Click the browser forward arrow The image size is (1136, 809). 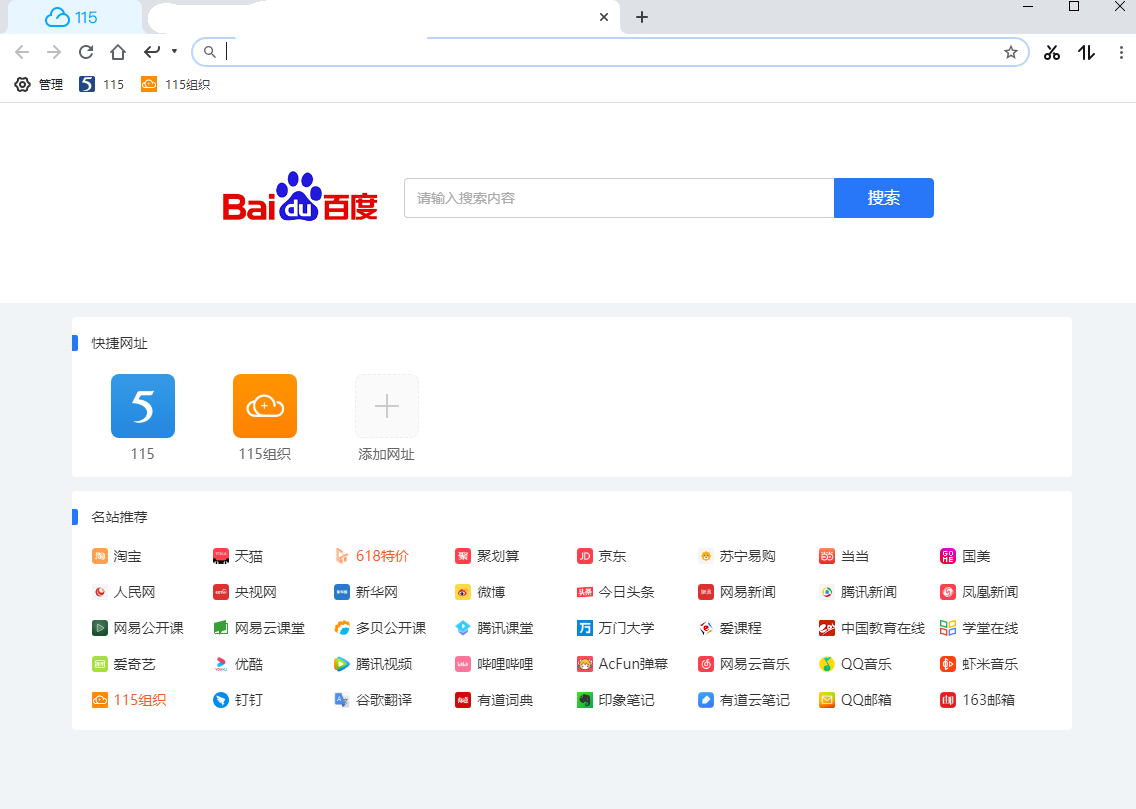tap(54, 52)
